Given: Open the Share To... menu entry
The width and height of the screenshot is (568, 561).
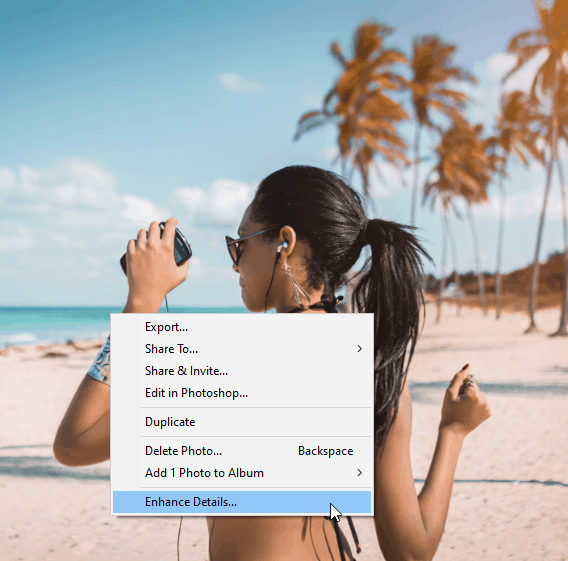Looking at the screenshot, I should (242, 349).
